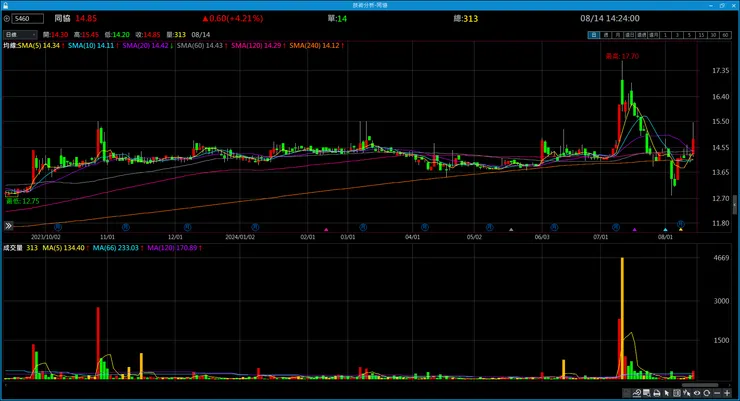Click the chart drawing tool icon in bottom toolbar

pyautogui.click(x=637, y=393)
